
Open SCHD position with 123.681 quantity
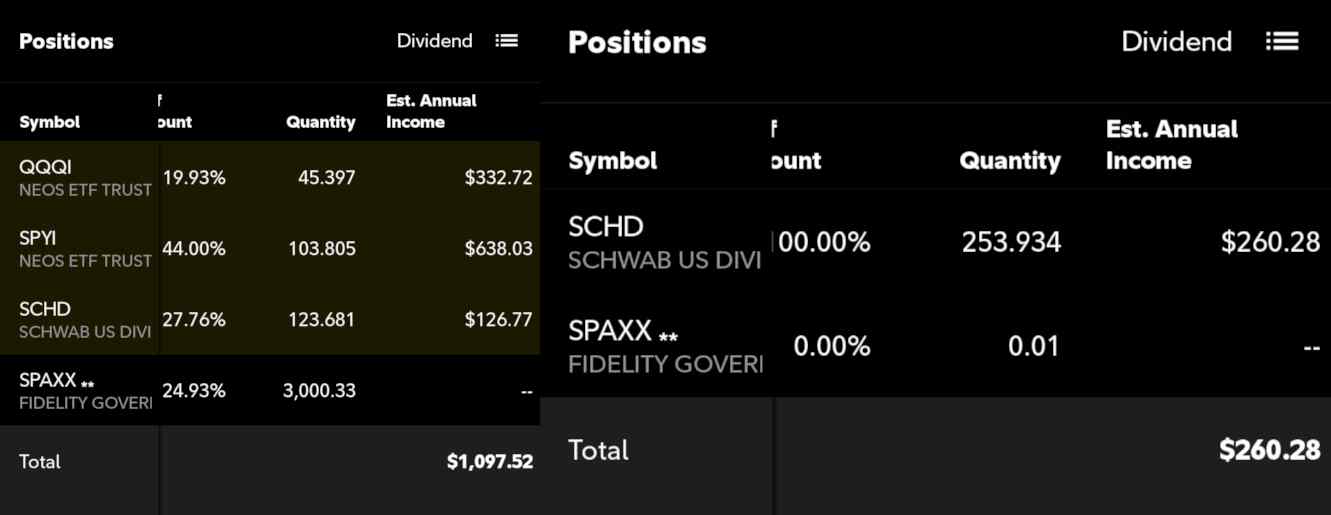[x=270, y=319]
